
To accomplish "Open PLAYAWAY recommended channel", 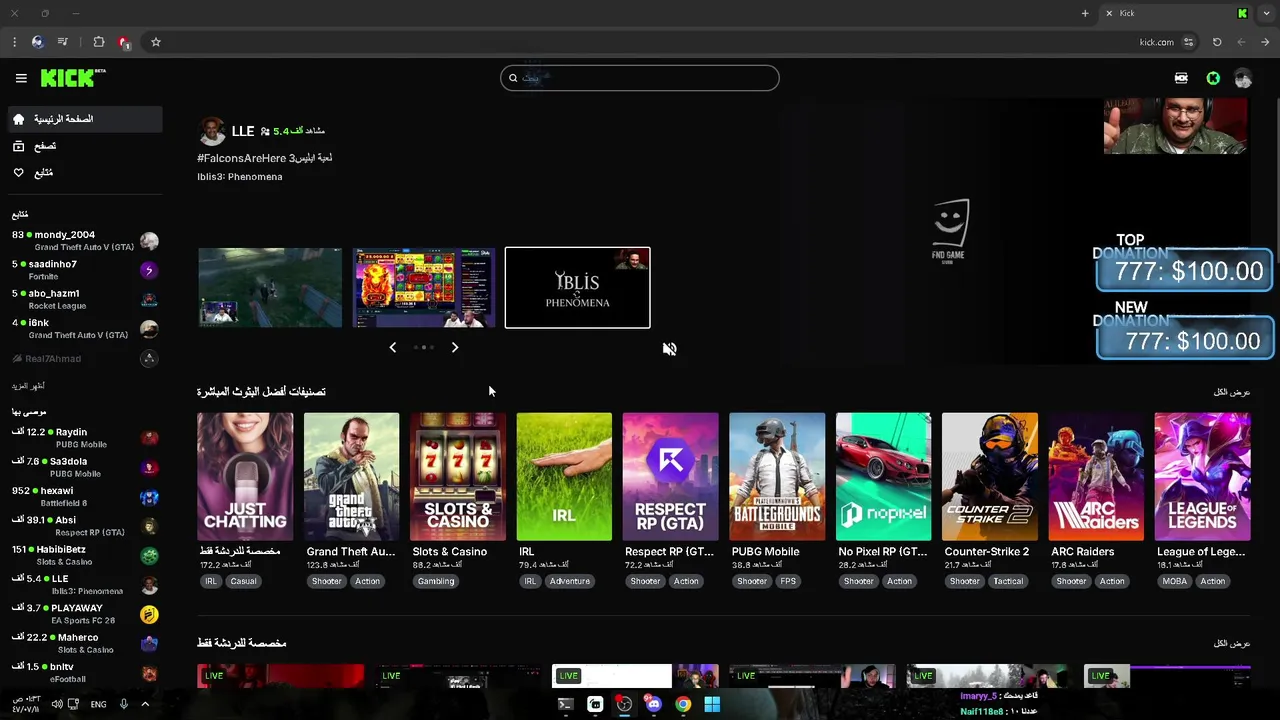I will coord(85,614).
